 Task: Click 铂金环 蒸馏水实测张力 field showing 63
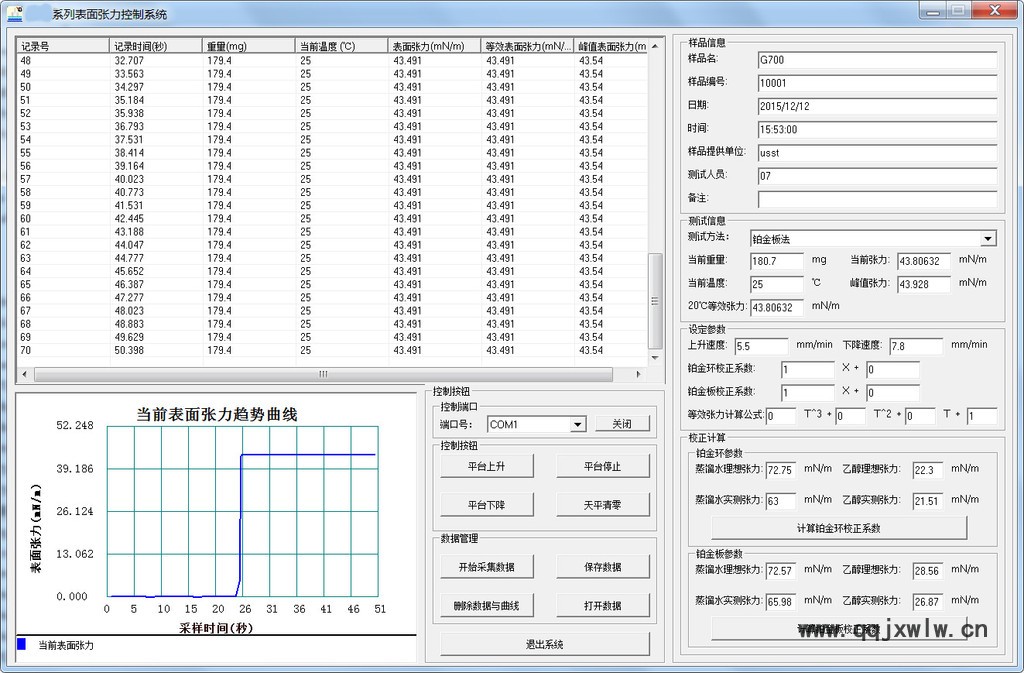(781, 501)
